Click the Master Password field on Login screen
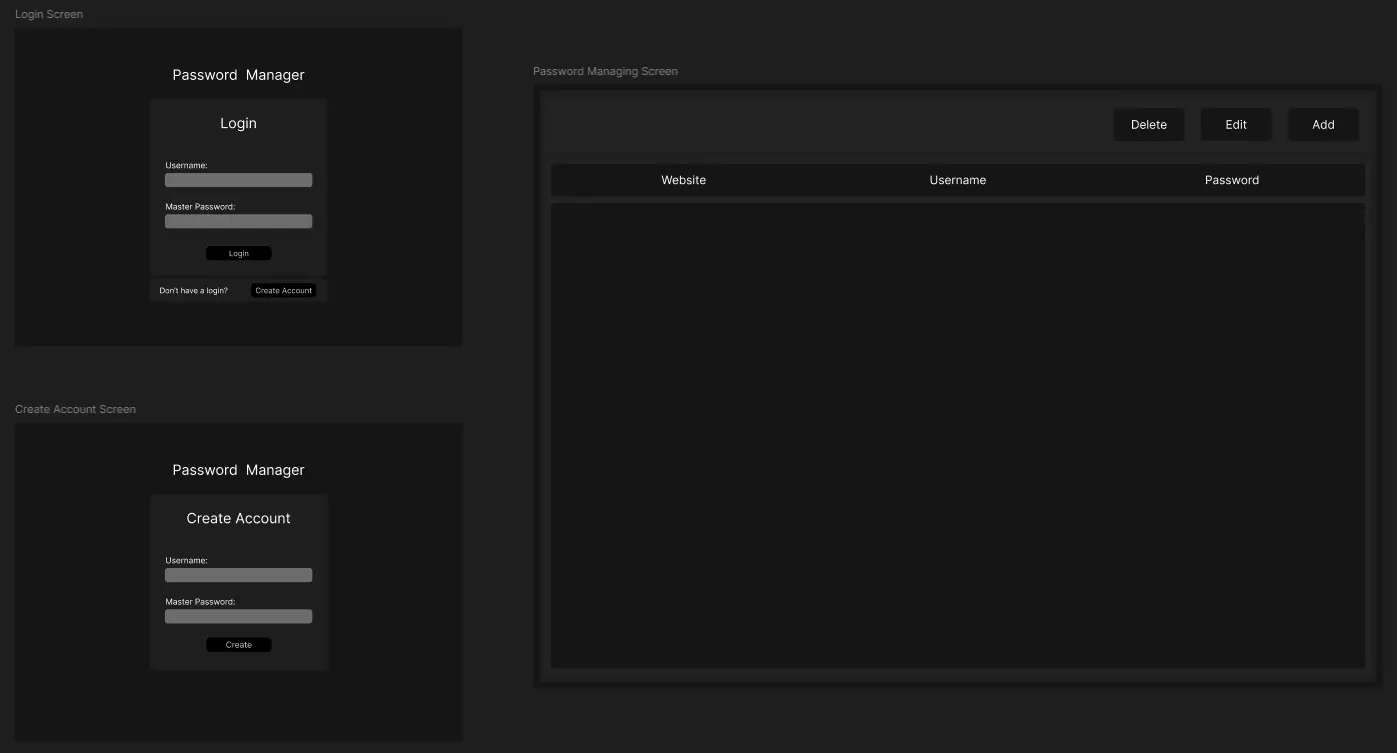 [238, 220]
